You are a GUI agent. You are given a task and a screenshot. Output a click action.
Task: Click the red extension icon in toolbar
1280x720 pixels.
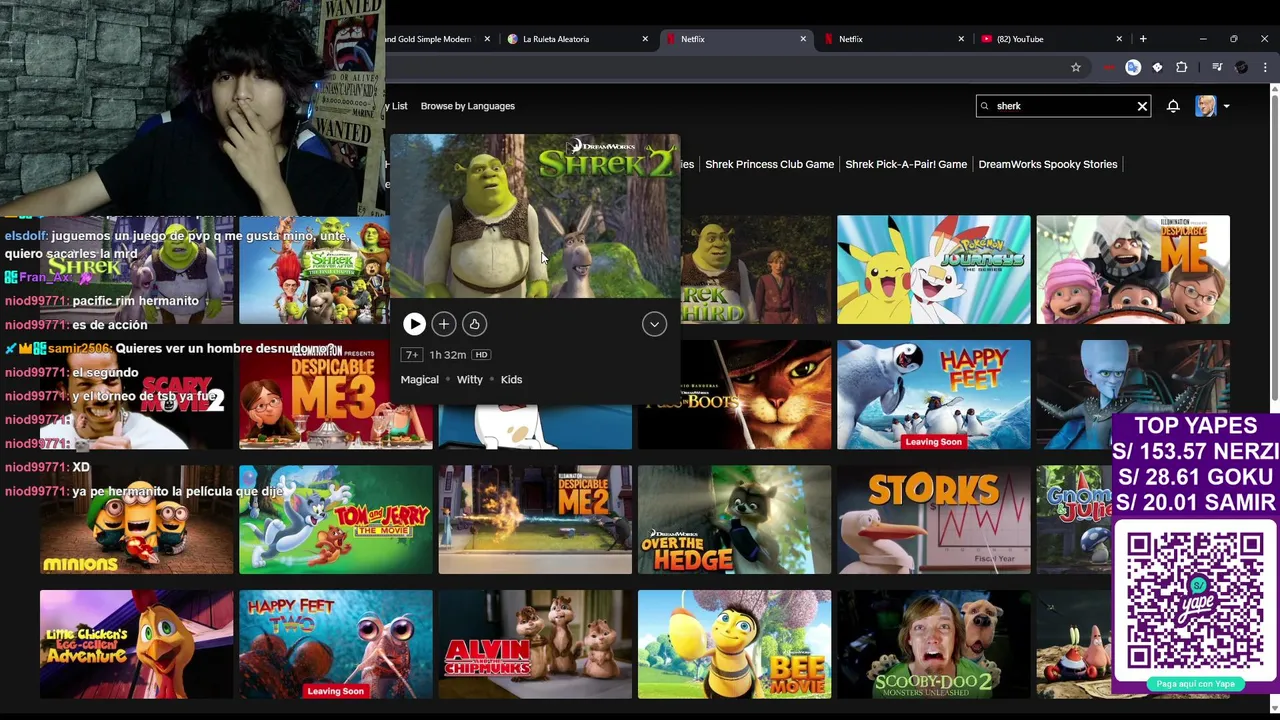click(x=1109, y=67)
